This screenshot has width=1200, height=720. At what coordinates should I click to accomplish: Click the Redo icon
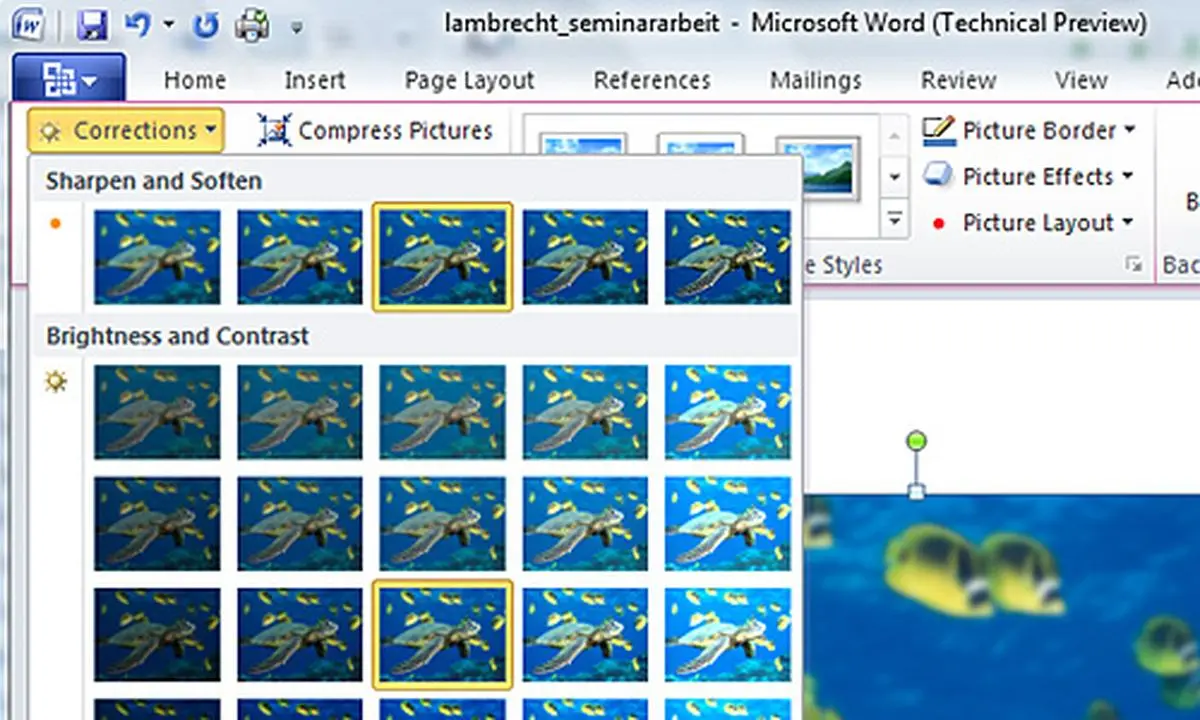[205, 23]
